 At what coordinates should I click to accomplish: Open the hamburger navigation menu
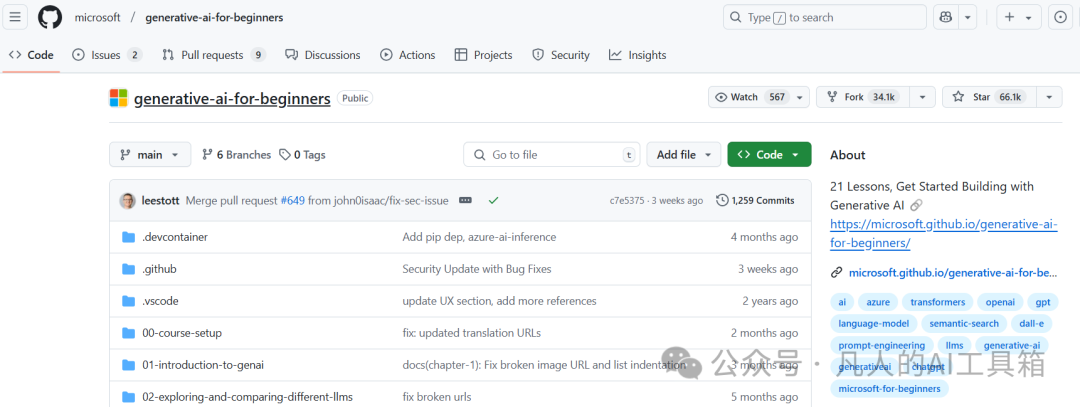(x=15, y=17)
